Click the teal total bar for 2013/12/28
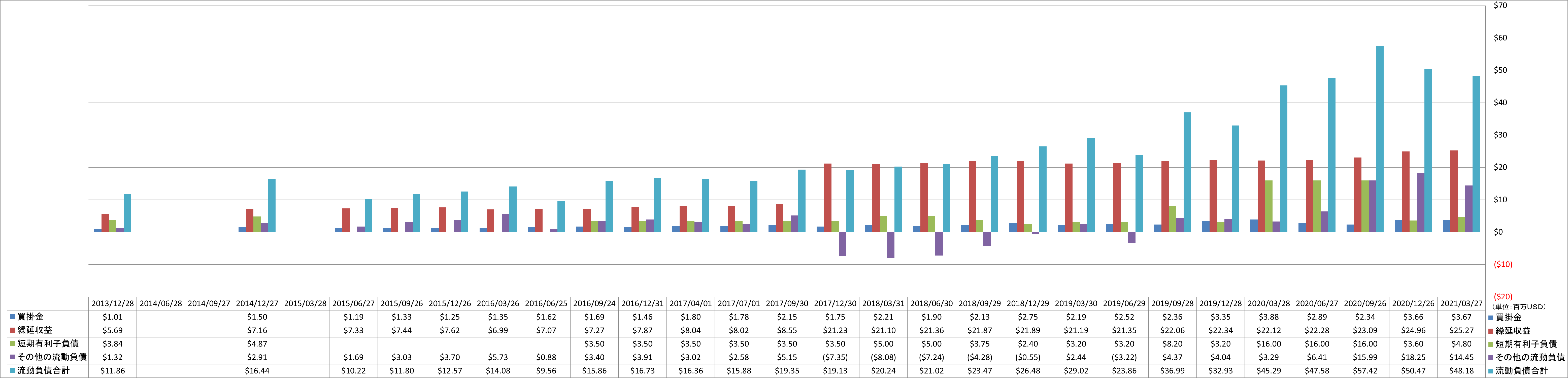Viewport: 1568px width, 378px height. click(127, 213)
